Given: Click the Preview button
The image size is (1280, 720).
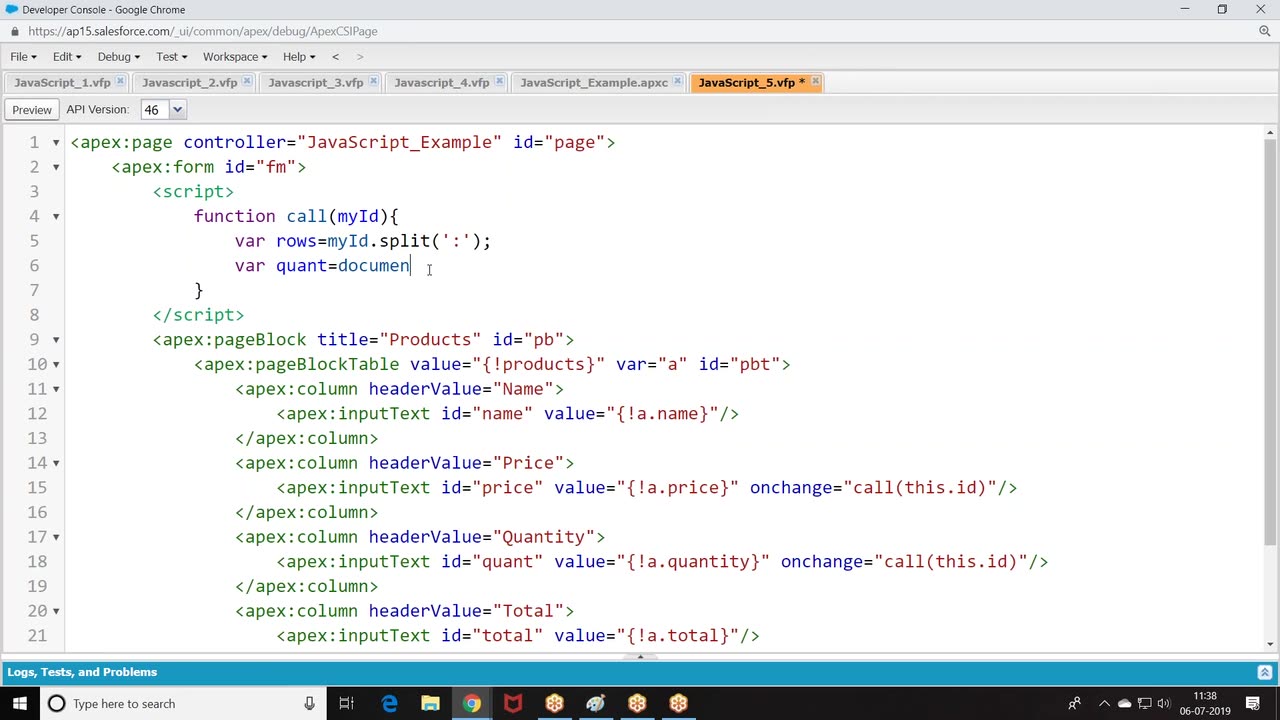Looking at the screenshot, I should point(32,110).
